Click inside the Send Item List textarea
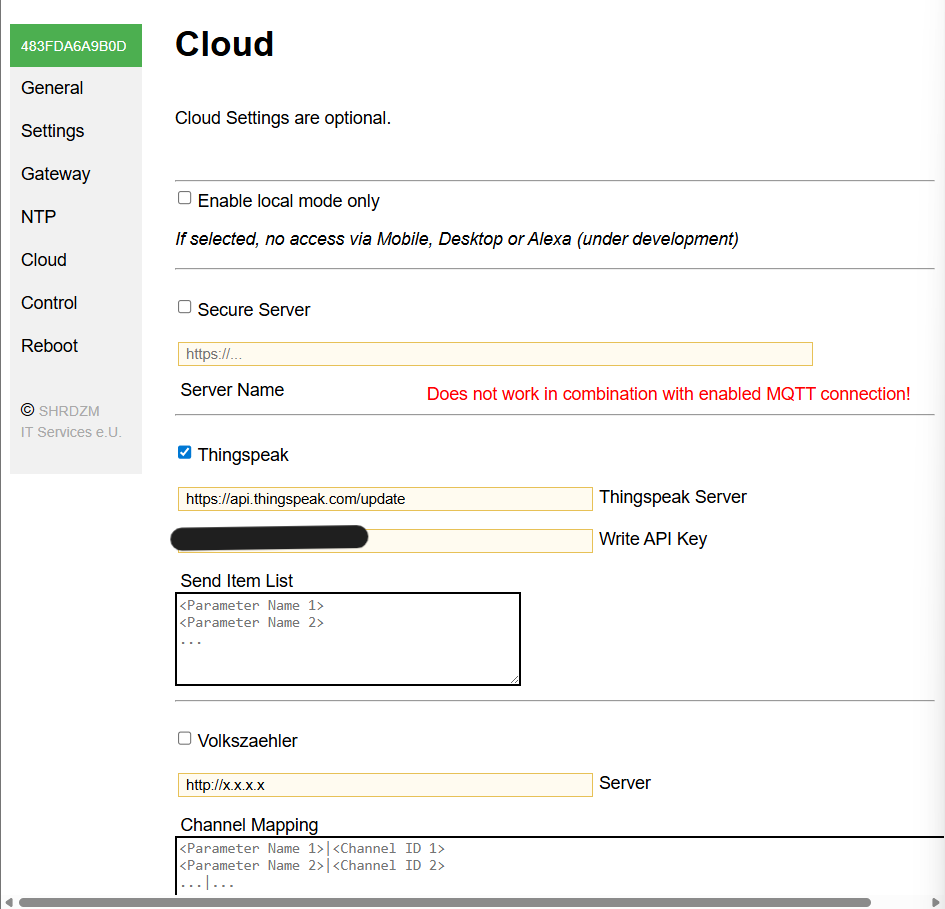The width and height of the screenshot is (945, 909). point(347,639)
